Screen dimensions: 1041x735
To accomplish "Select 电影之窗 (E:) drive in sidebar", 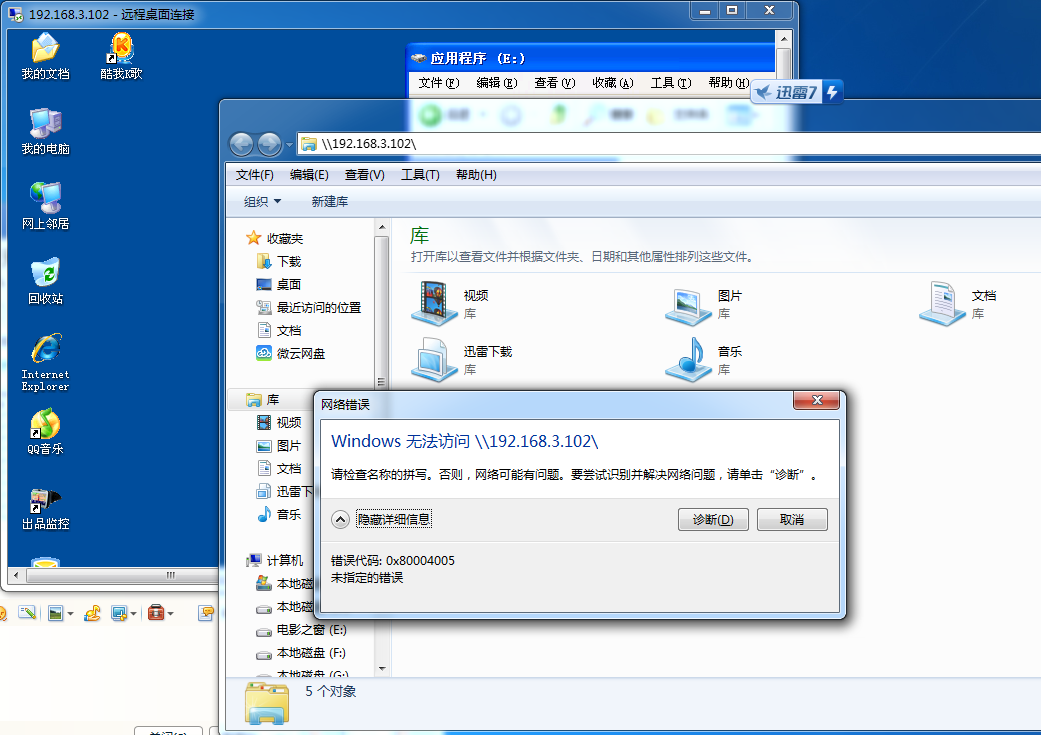I will pyautogui.click(x=301, y=629).
